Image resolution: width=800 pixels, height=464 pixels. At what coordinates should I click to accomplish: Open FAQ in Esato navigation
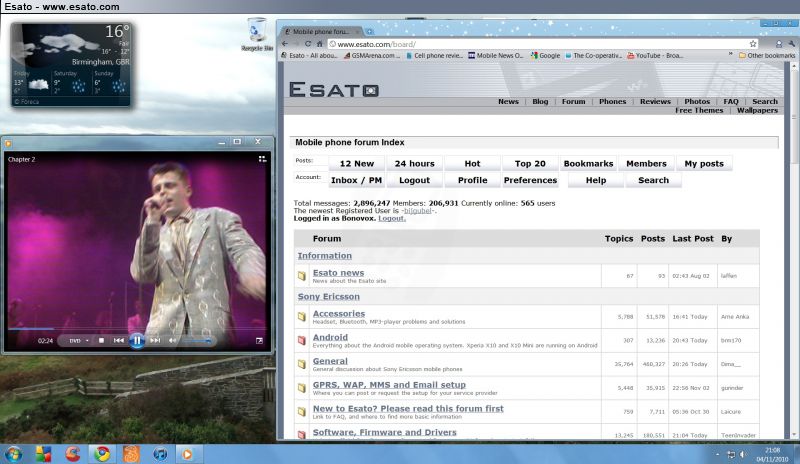(731, 102)
